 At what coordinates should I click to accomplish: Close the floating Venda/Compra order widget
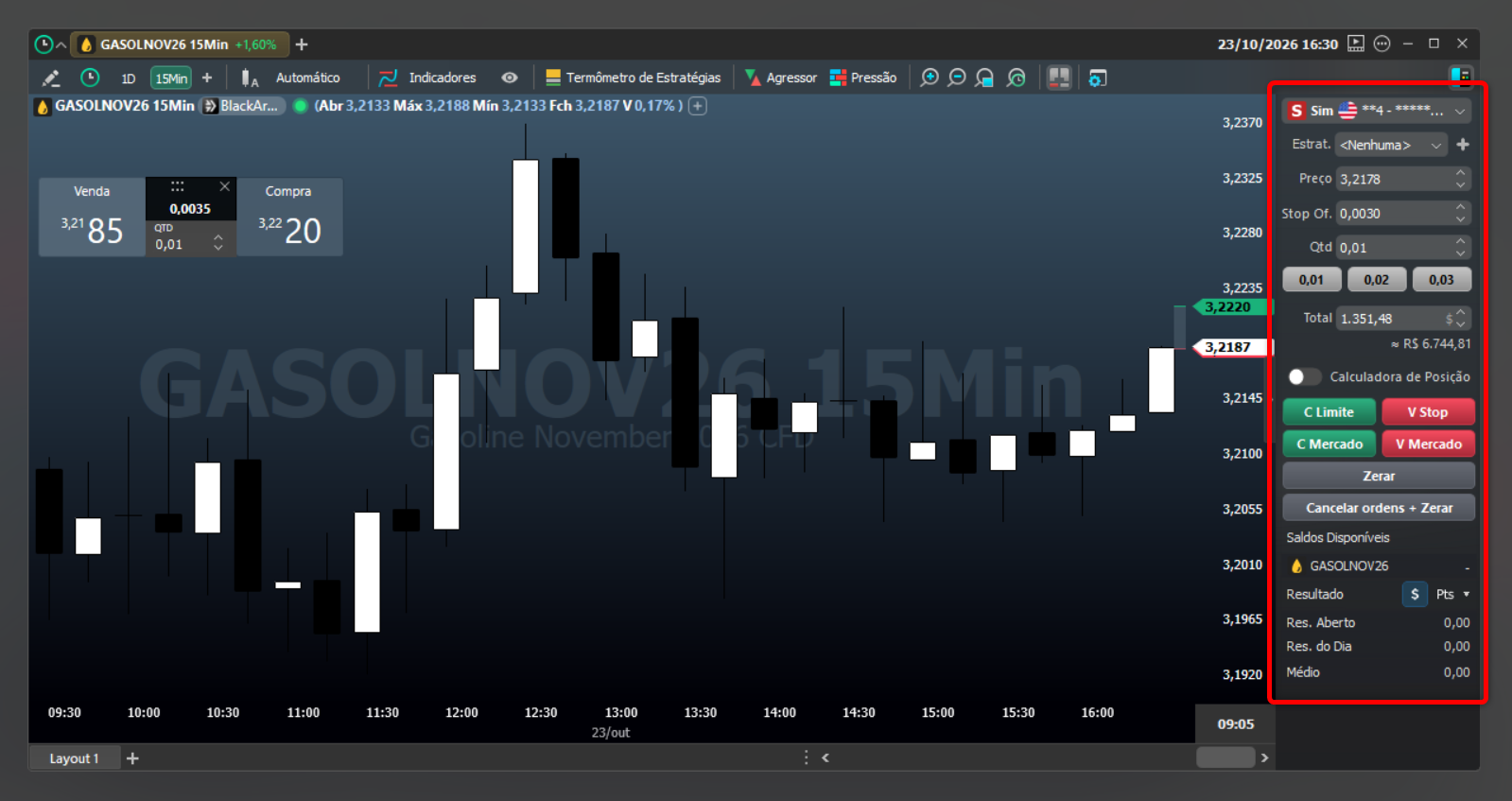point(224,186)
